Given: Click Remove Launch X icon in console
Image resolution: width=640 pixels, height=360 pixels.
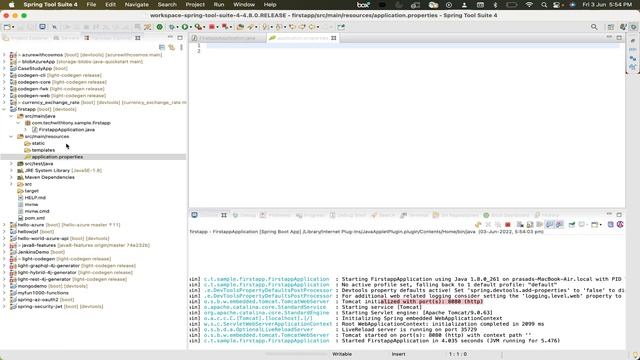Looking at the screenshot, I should pos(488,224).
